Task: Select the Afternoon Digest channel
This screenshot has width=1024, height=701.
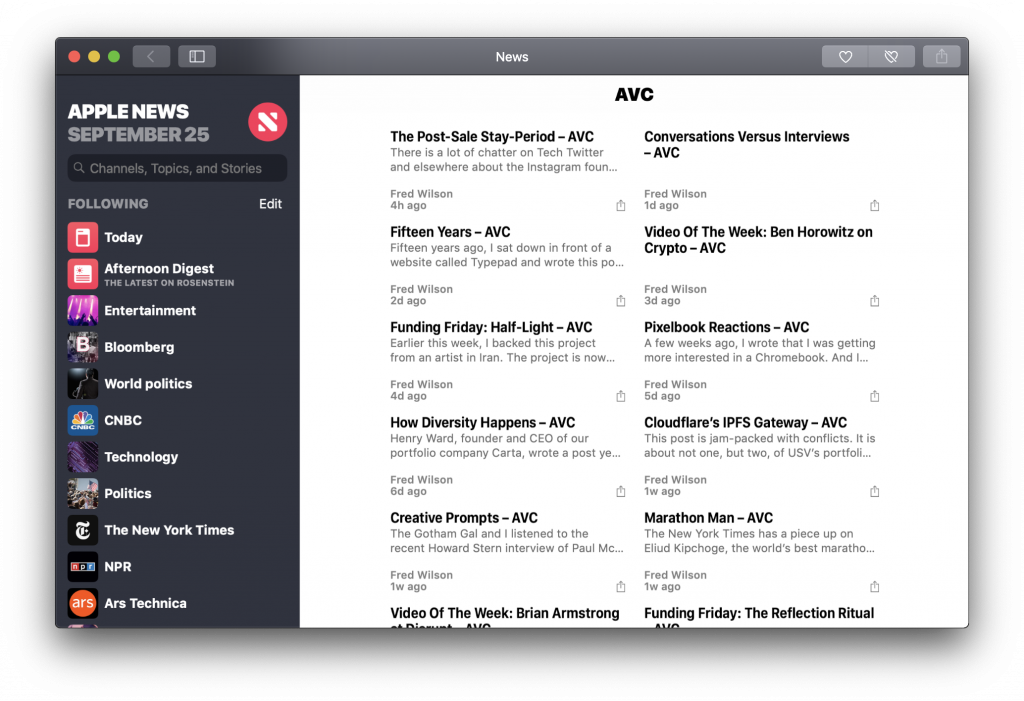Action: coord(159,269)
